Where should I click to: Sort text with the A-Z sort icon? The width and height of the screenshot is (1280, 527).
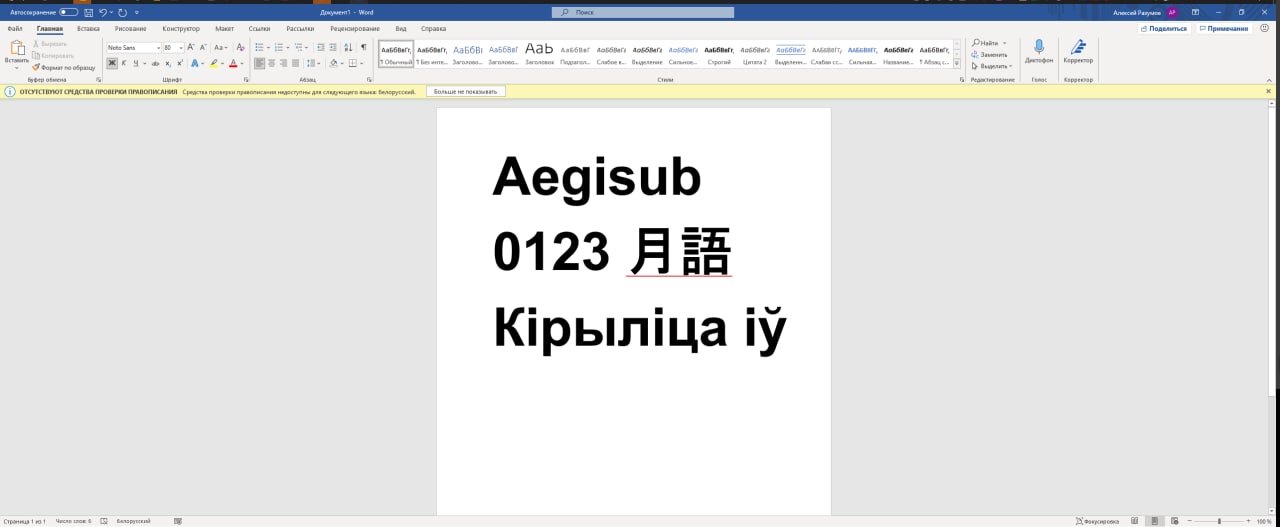348,47
